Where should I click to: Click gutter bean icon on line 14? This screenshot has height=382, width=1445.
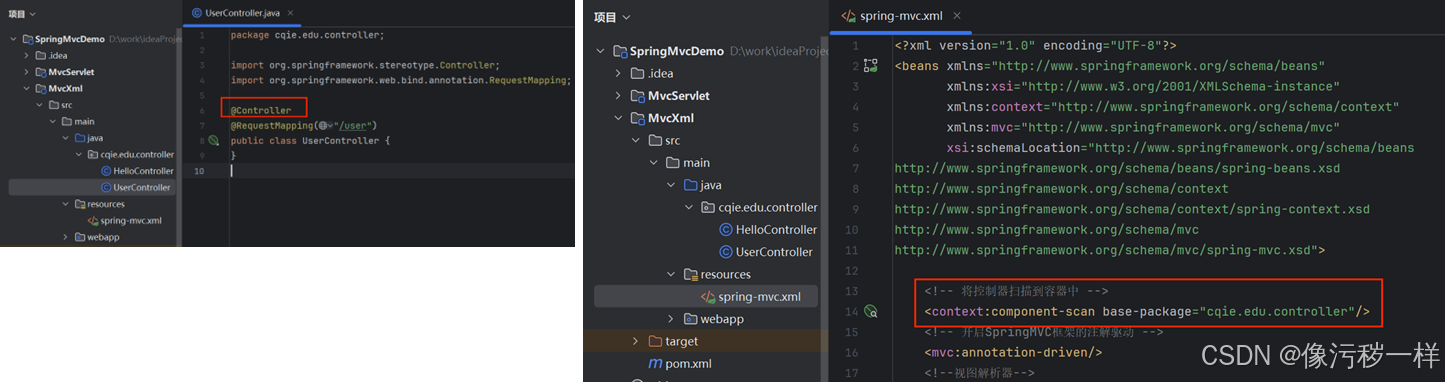coord(870,312)
